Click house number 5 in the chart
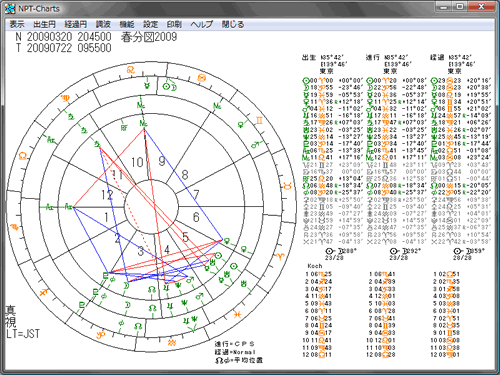 (x=185, y=237)
